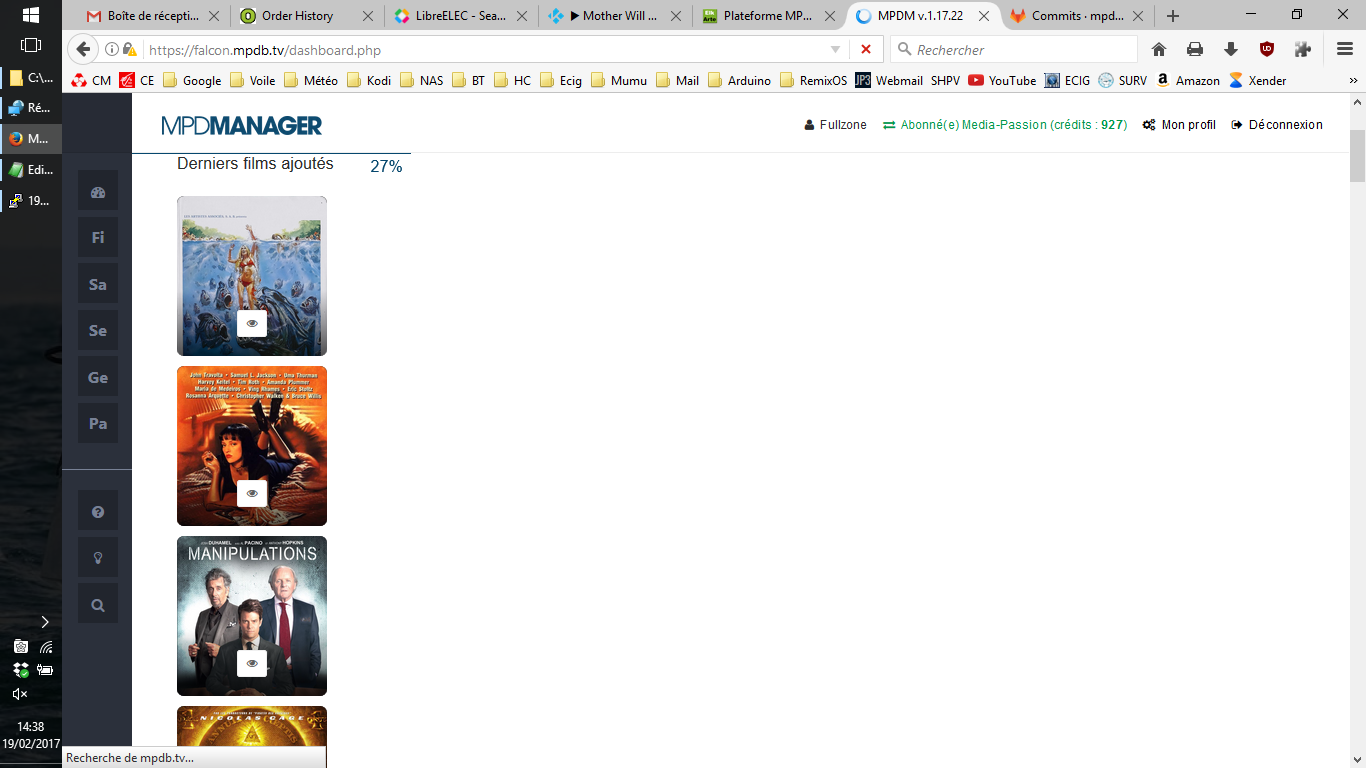Switch to the Plateforme MP tab
This screenshot has height=768, width=1366.
[769, 16]
